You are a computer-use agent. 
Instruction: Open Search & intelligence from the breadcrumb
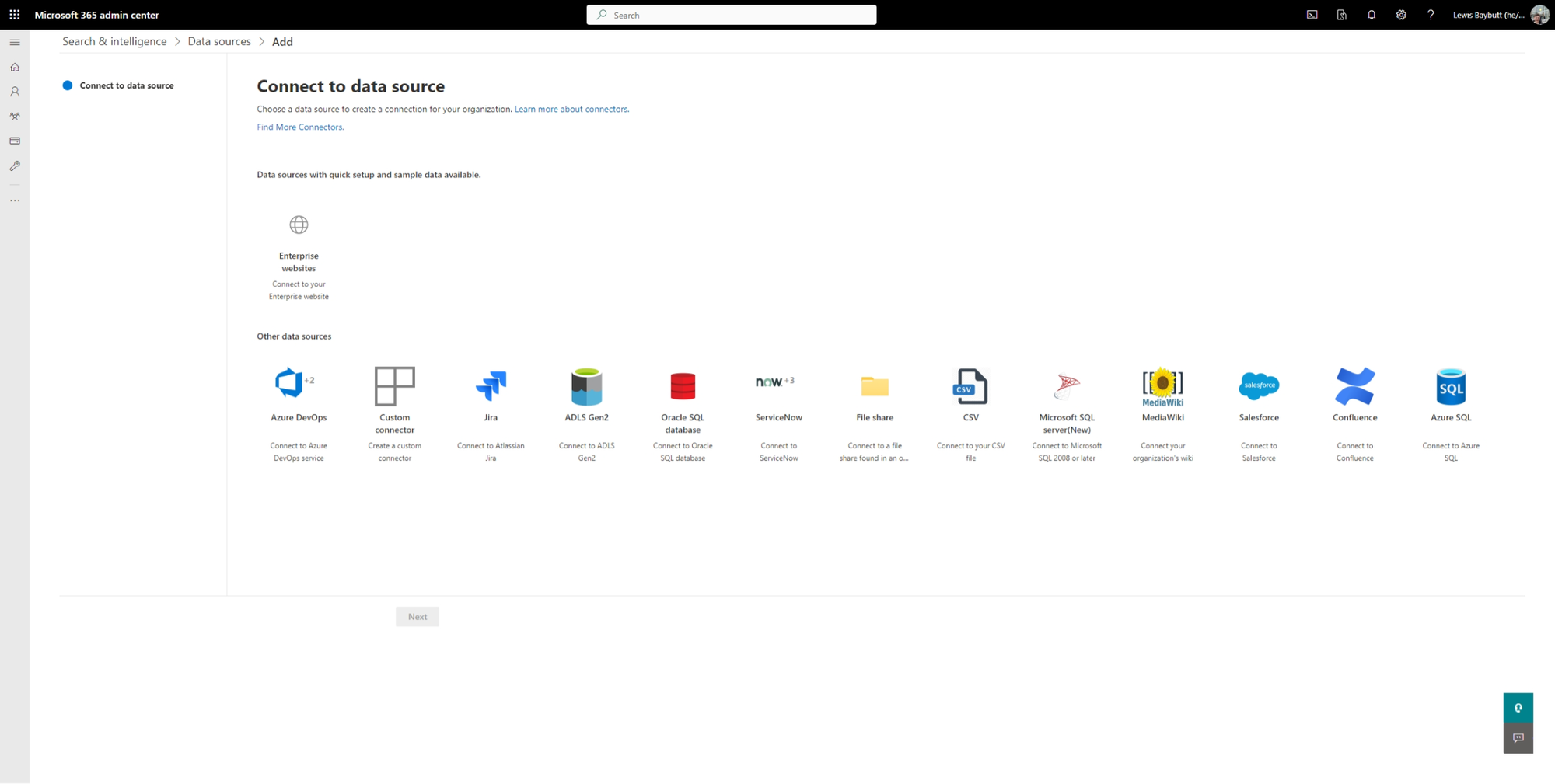tap(114, 41)
